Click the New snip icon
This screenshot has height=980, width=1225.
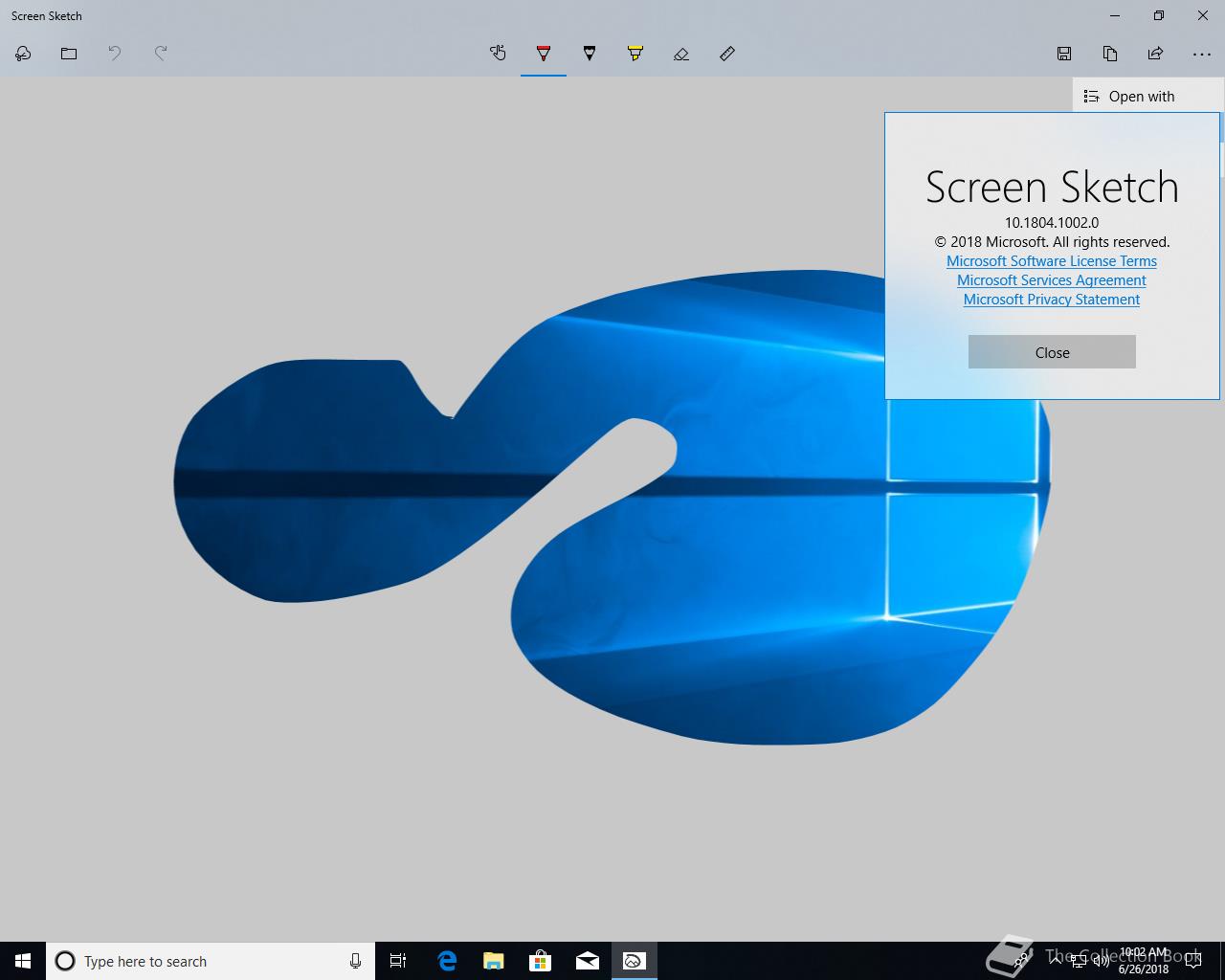[23, 54]
